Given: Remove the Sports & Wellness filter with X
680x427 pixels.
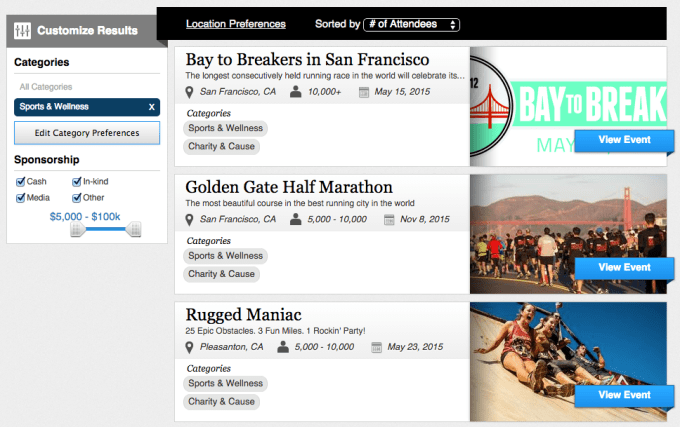Looking at the screenshot, I should coord(152,107).
